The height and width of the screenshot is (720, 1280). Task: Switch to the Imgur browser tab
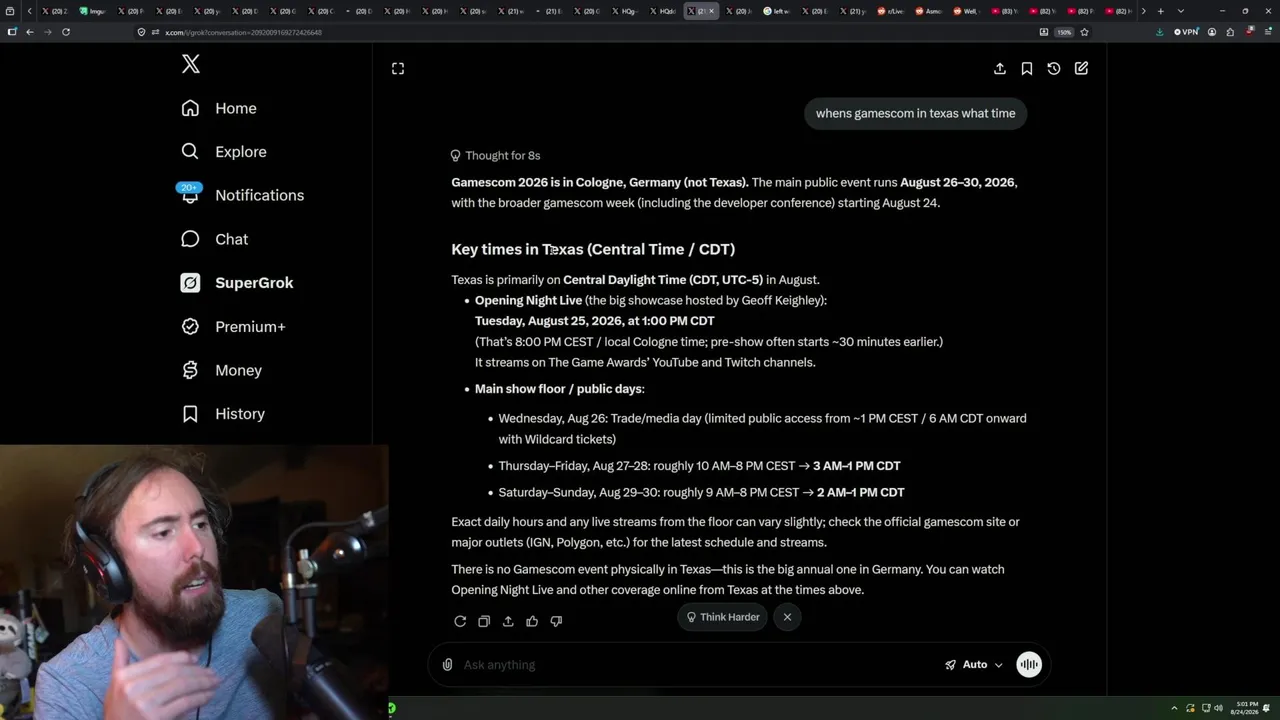(x=91, y=11)
